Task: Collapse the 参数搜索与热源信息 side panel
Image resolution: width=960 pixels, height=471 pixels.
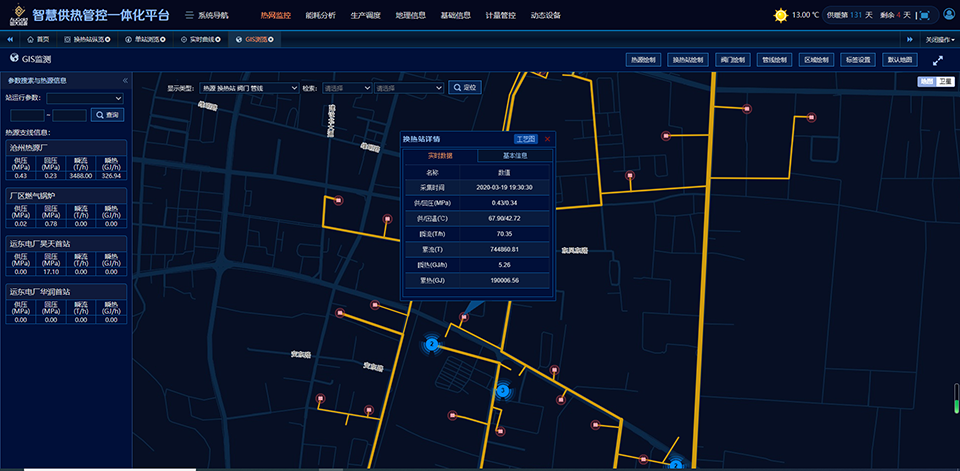Action: point(125,79)
